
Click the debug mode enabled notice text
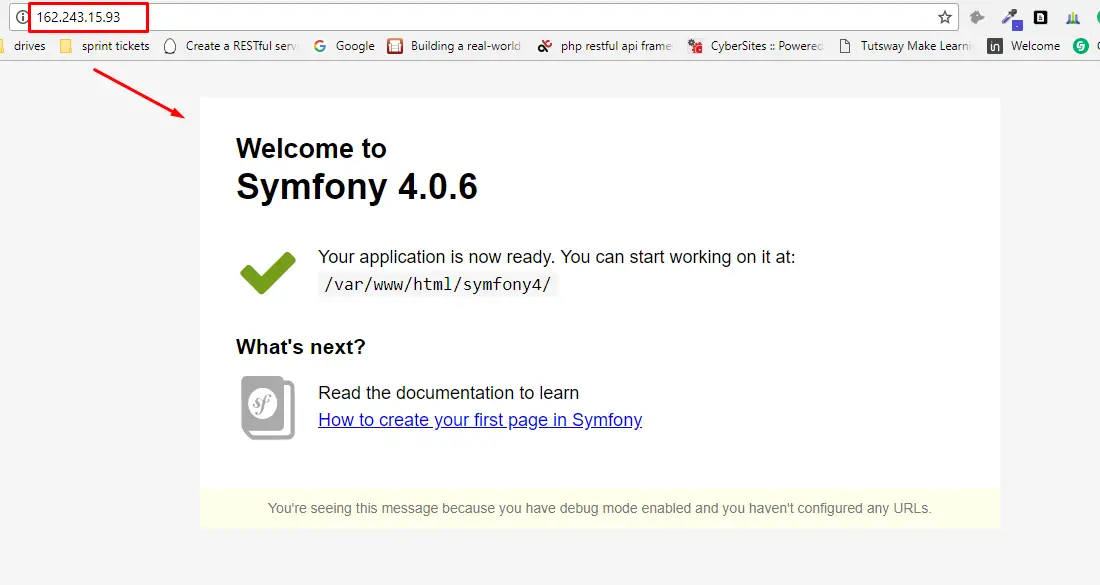pyautogui.click(x=600, y=508)
